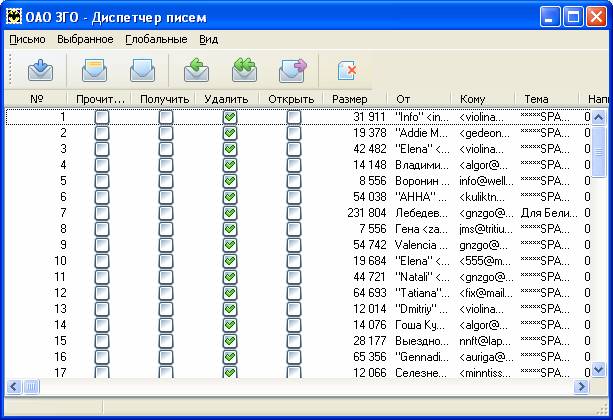This screenshot has width=613, height=420.
Task: Click the Тема column header
Action: click(x=537, y=99)
